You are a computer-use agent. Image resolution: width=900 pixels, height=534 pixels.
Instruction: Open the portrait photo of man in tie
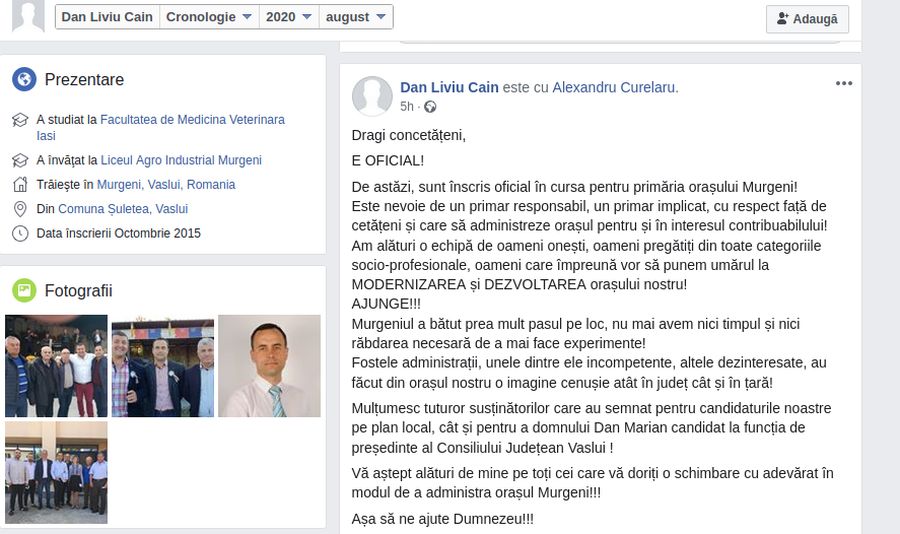point(269,366)
